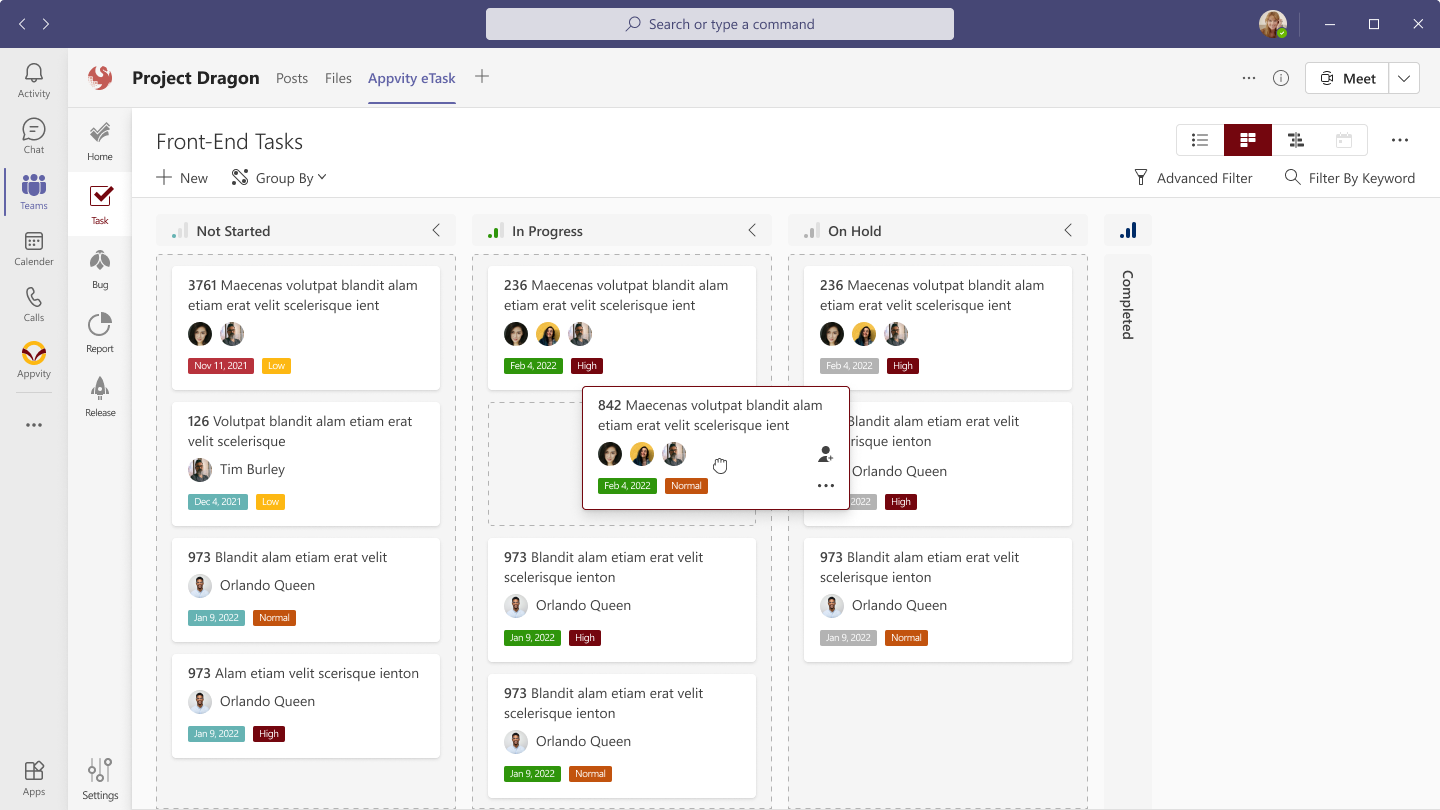Image resolution: width=1440 pixels, height=810 pixels.
Task: Expand the Meet button dropdown arrow
Action: pyautogui.click(x=1403, y=77)
